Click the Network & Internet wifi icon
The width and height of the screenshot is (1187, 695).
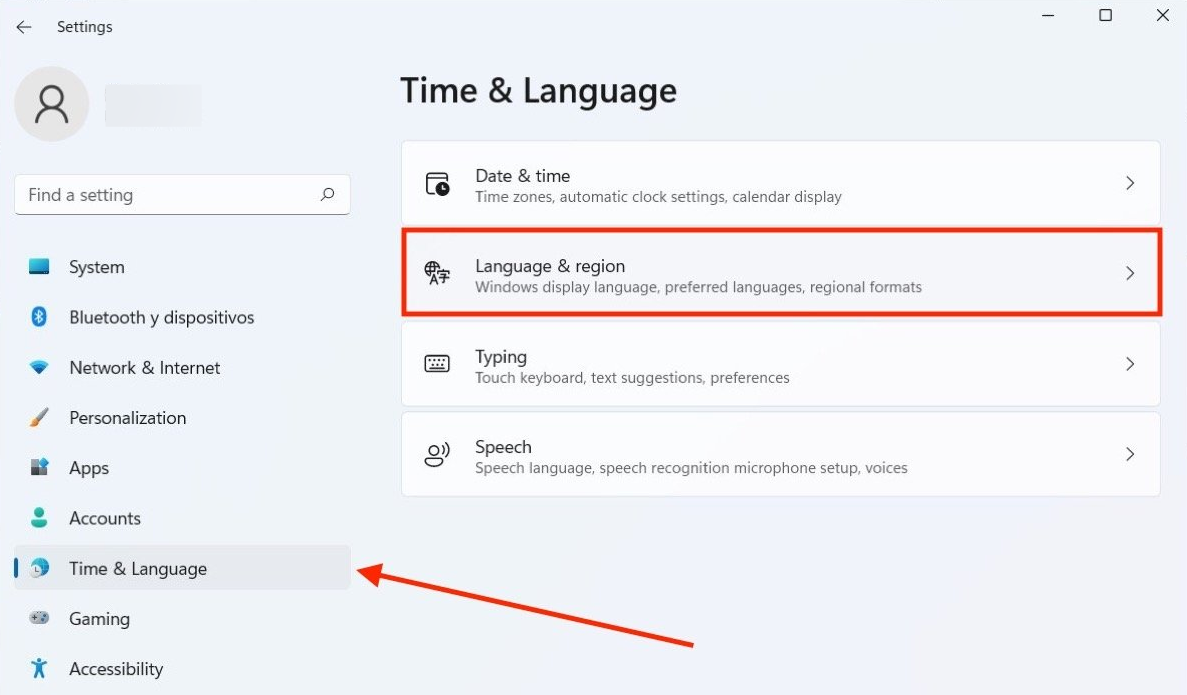point(39,368)
